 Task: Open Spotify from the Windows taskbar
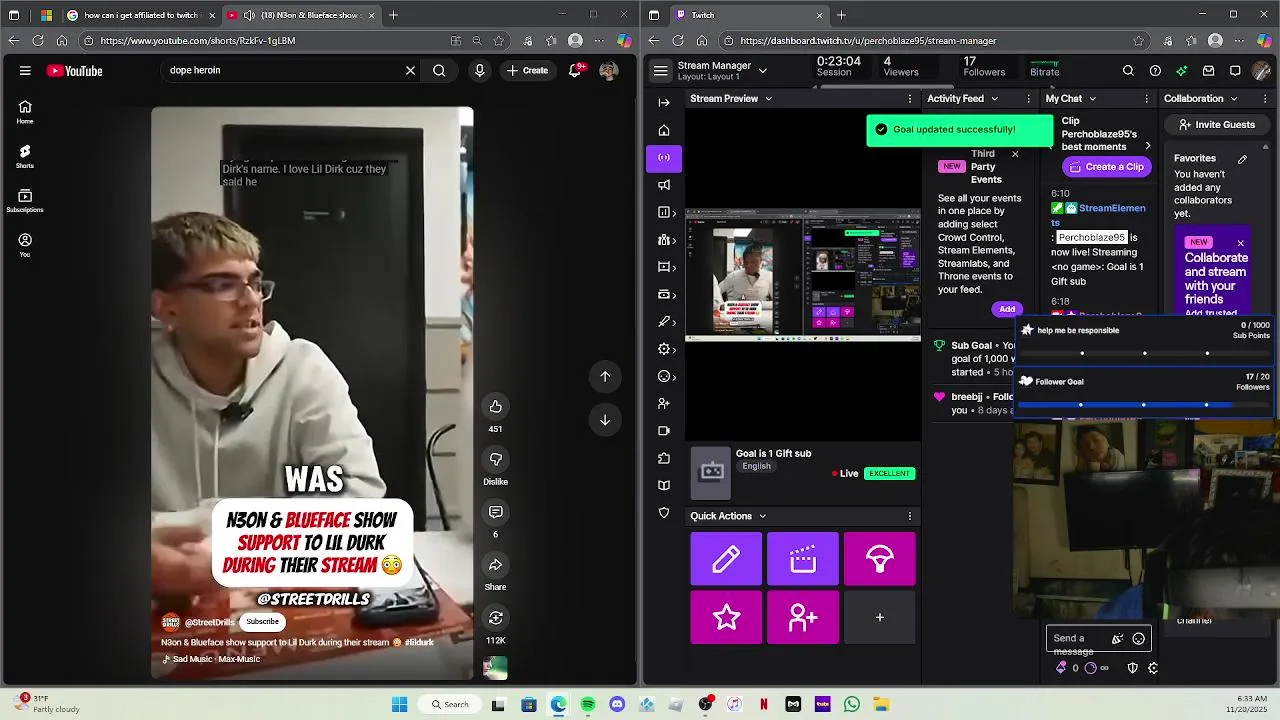click(x=588, y=704)
